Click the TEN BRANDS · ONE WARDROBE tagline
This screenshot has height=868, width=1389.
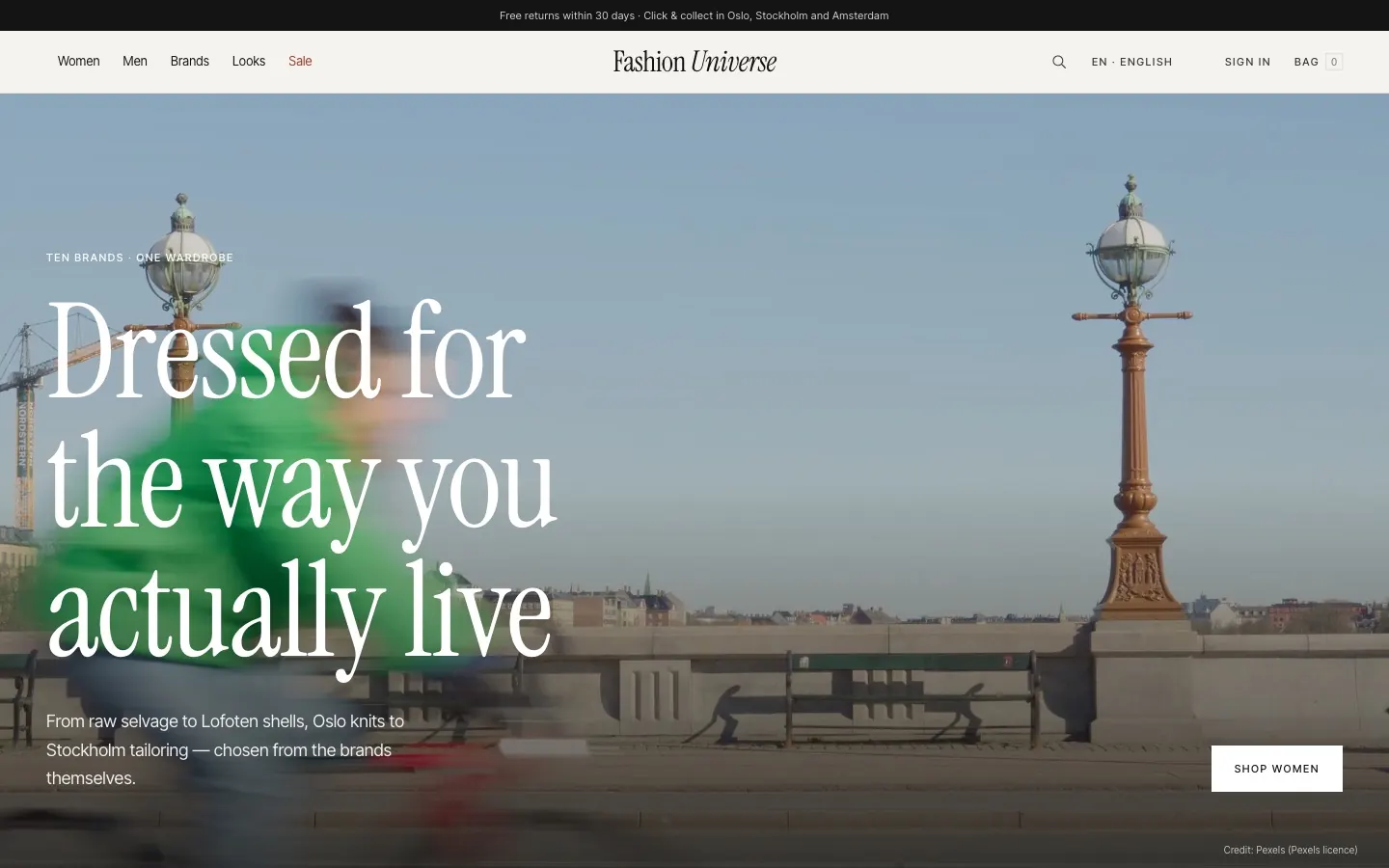tap(140, 258)
